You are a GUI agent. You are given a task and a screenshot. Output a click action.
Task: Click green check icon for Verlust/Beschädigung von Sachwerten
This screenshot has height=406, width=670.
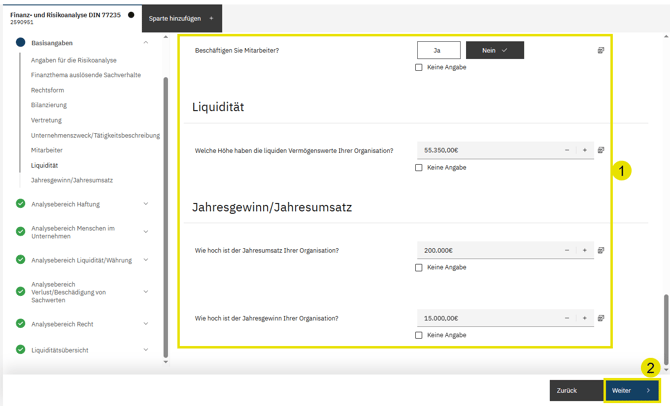21,291
